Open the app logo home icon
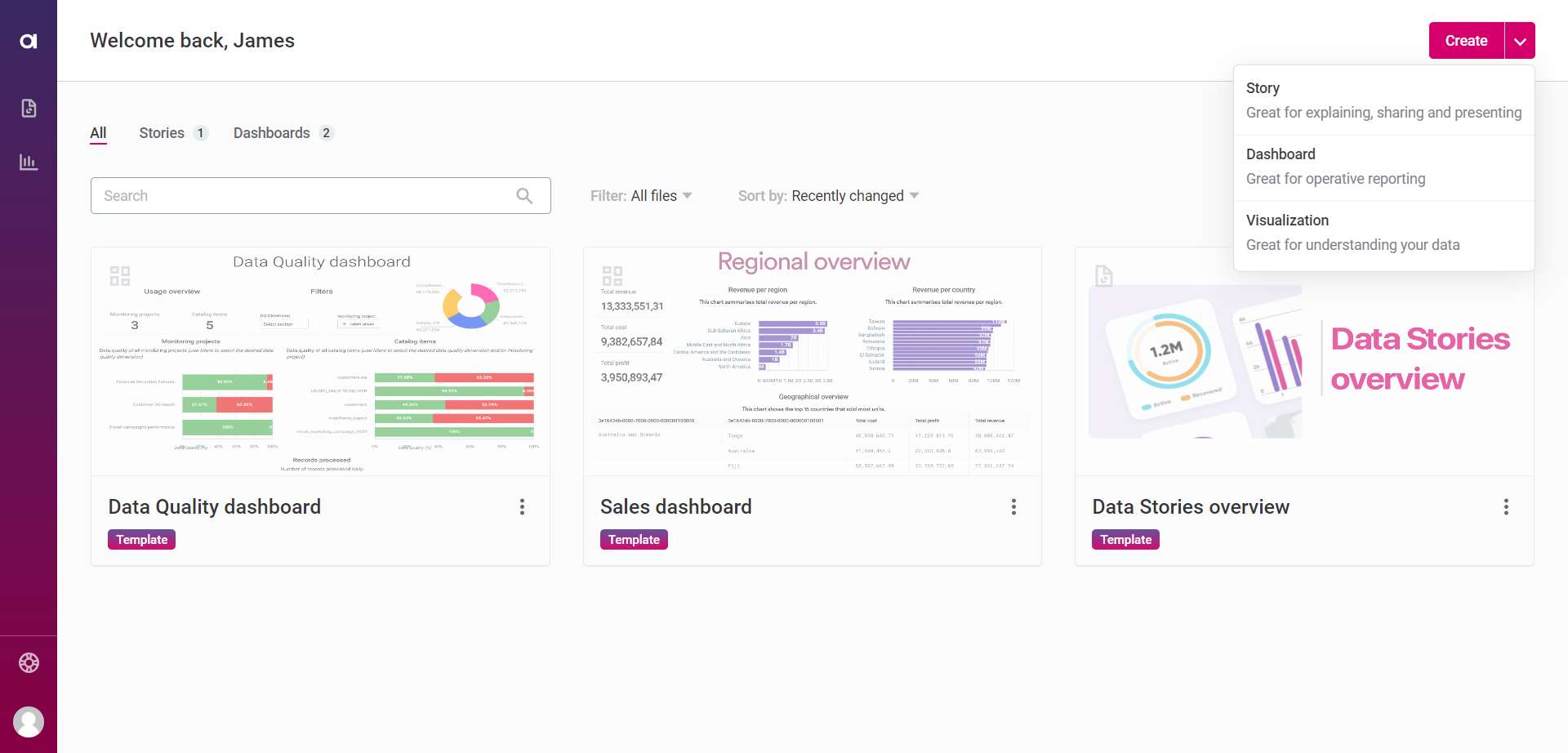Image resolution: width=1568 pixels, height=753 pixels. pyautogui.click(x=29, y=38)
